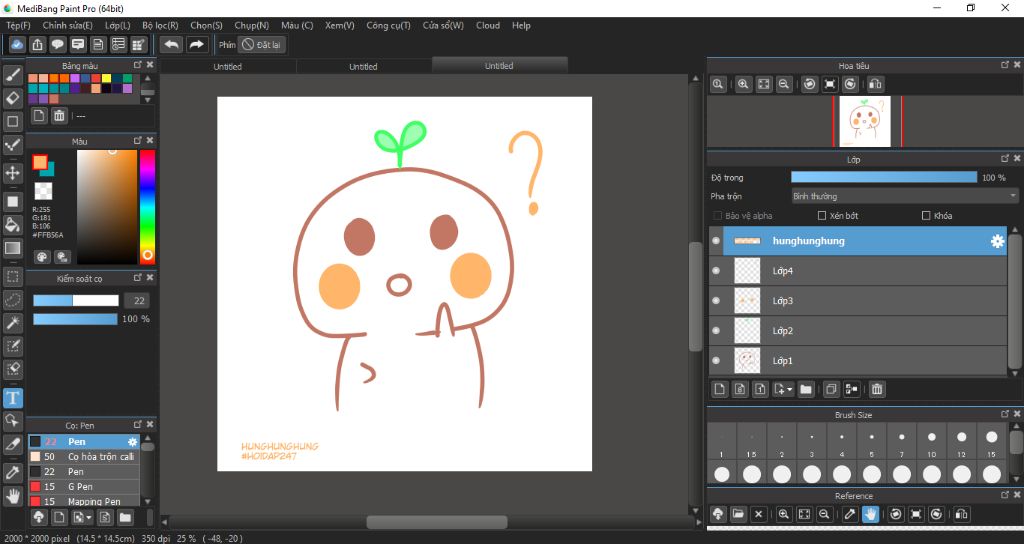Hide the Lớp4 layer
This screenshot has width=1024, height=544.
click(x=716, y=270)
